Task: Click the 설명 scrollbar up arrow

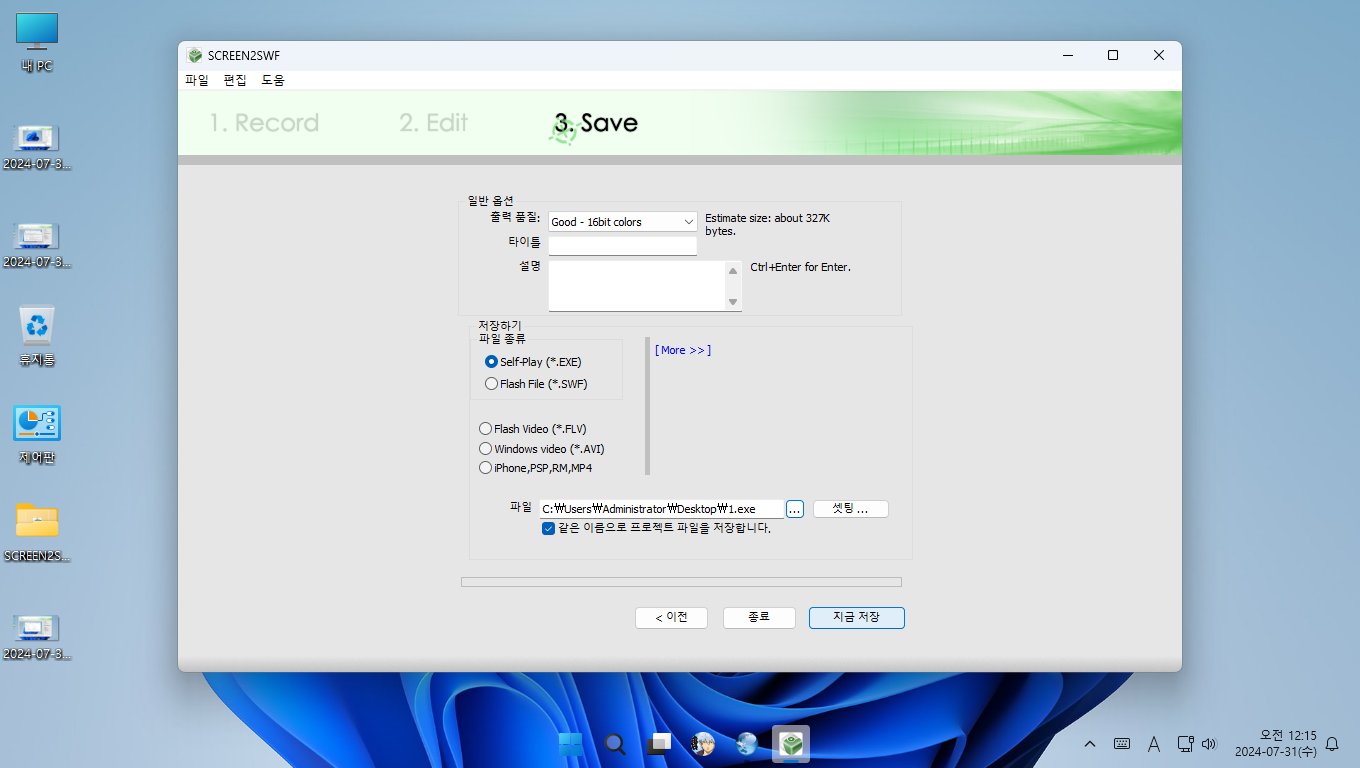Action: pyautogui.click(x=733, y=269)
